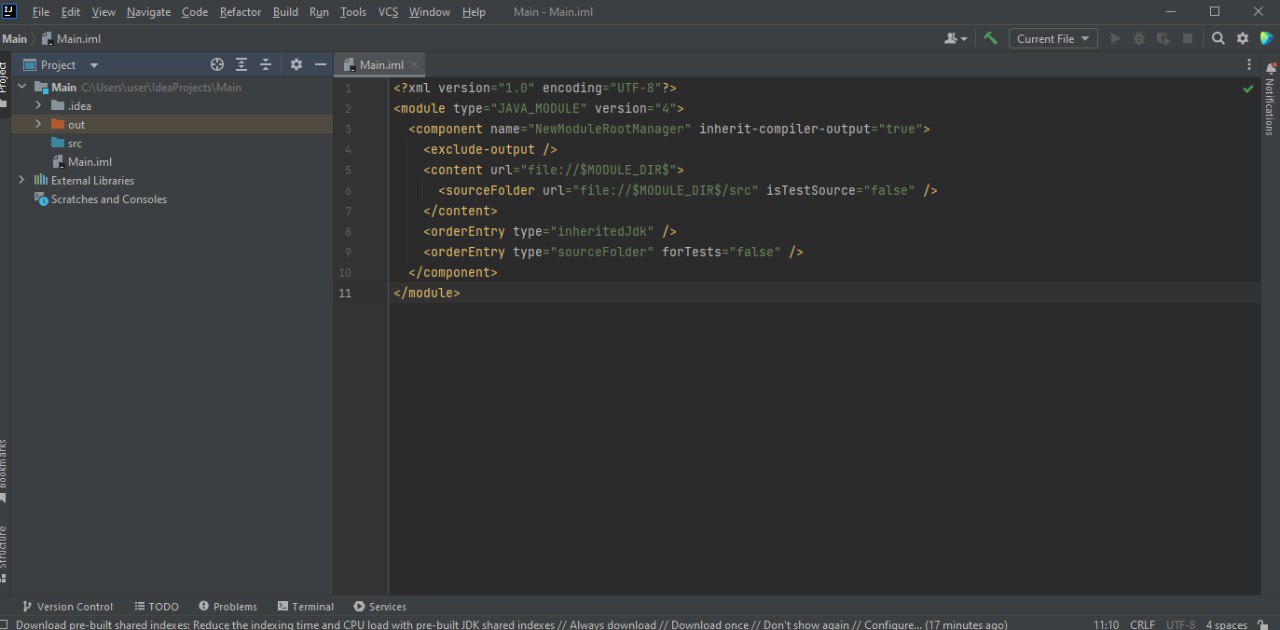Open the editor tabs kebab menu
The height and width of the screenshot is (630, 1280).
[1248, 64]
